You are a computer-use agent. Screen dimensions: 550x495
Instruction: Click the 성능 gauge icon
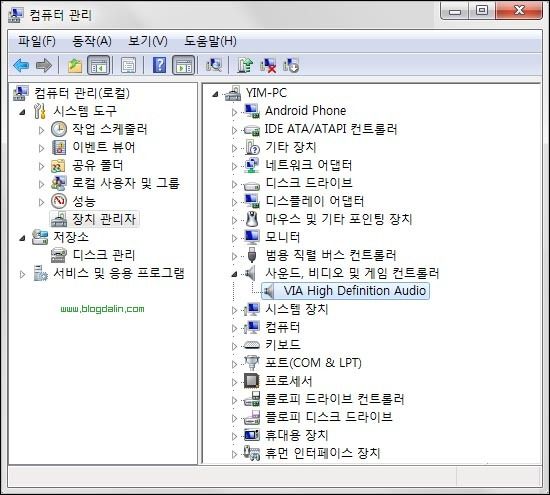[x=59, y=201]
